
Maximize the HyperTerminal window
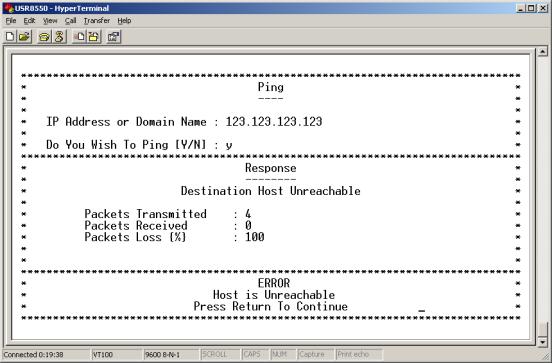532,8
